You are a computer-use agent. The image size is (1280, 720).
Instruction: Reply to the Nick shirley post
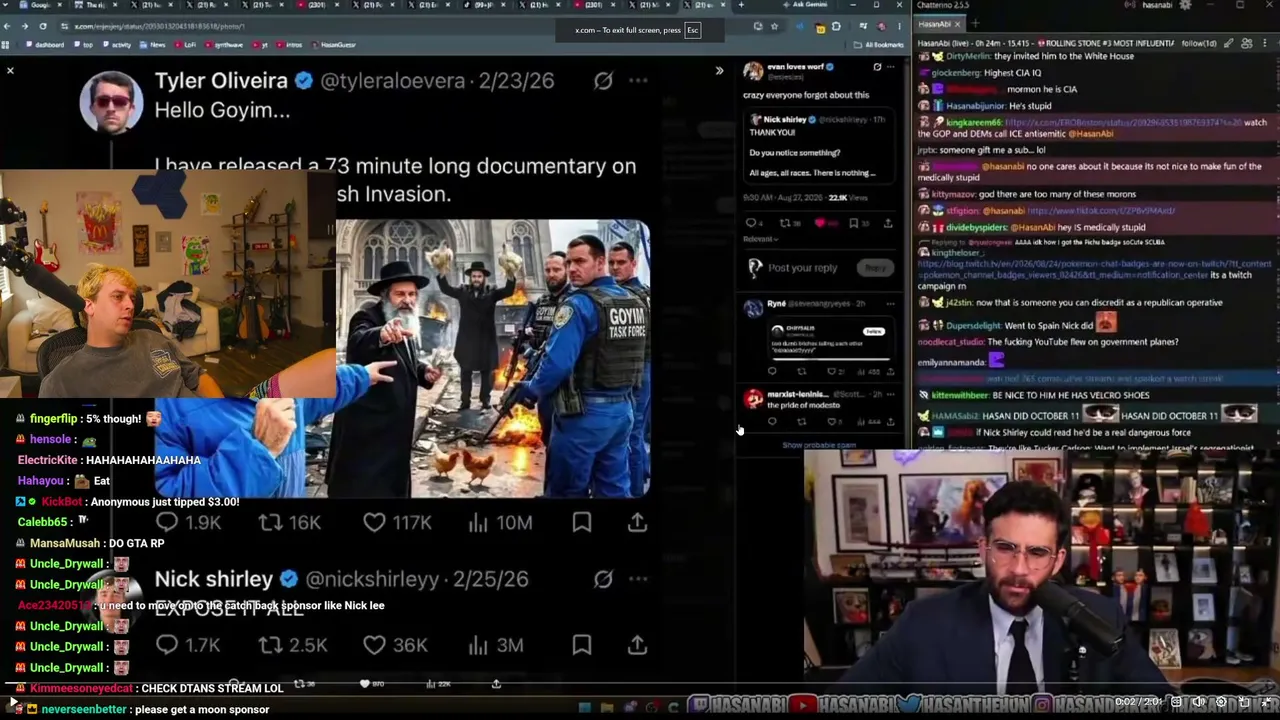click(x=188, y=645)
